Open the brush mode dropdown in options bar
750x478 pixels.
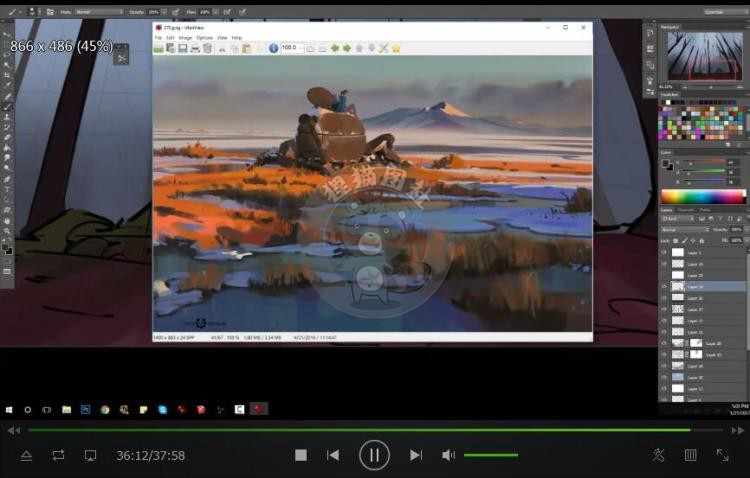(99, 11)
